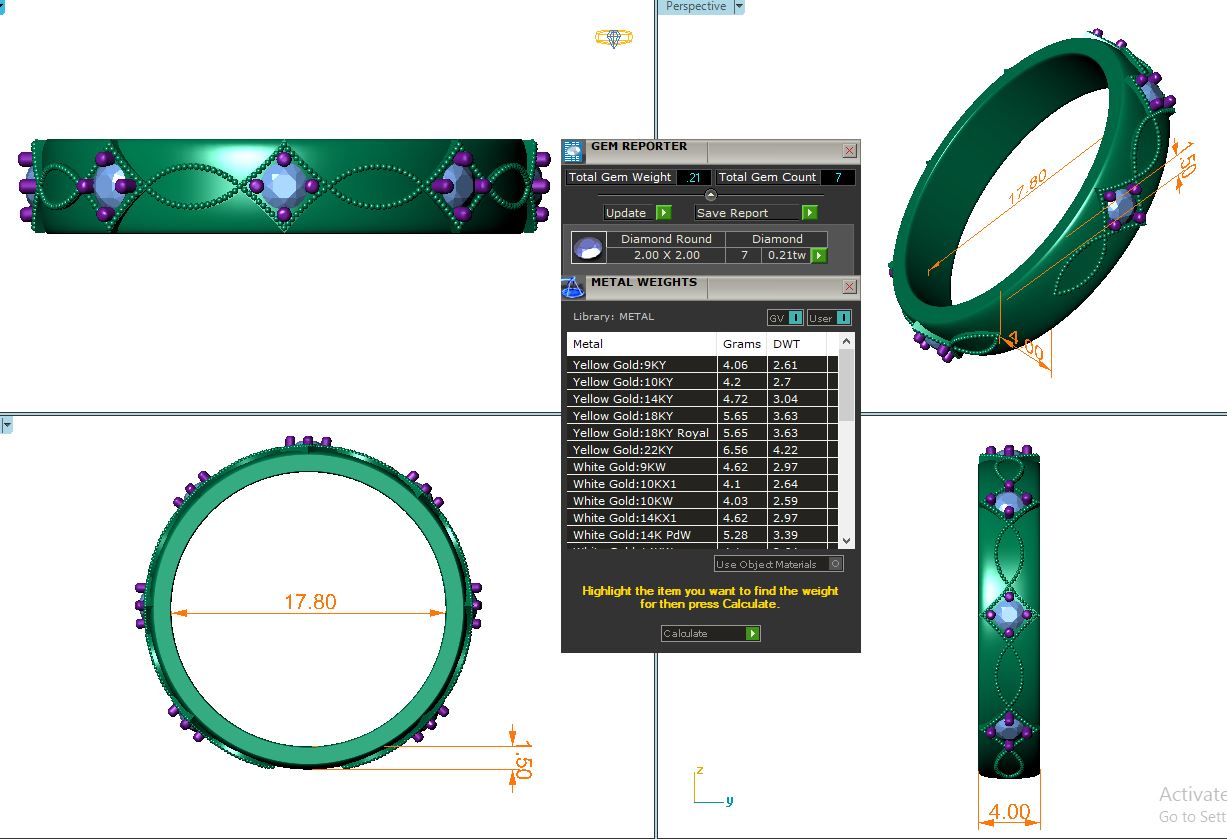This screenshot has height=839, width=1227.
Task: Enable Use Object Materials option
Action: 836,564
